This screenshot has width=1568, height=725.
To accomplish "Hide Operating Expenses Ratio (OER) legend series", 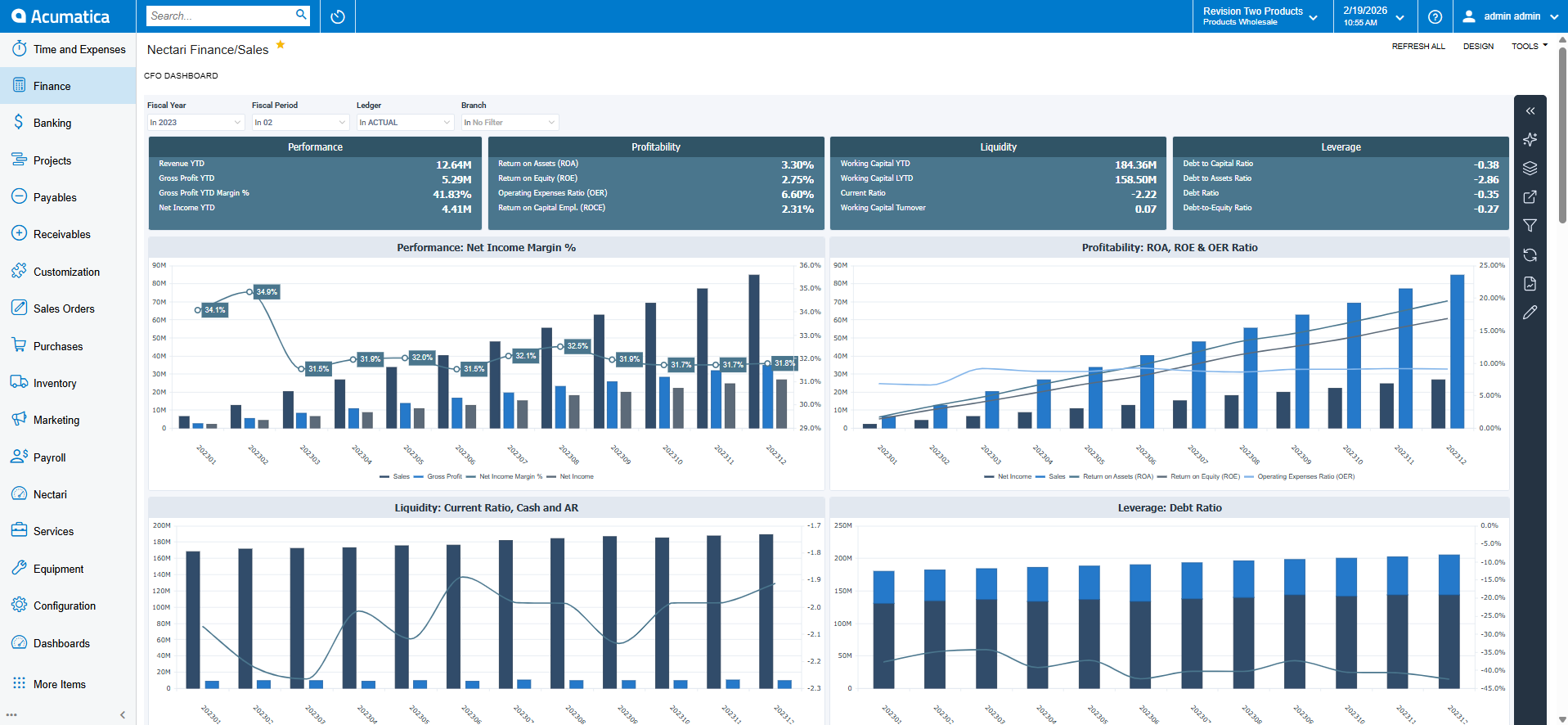I will coord(1305,476).
